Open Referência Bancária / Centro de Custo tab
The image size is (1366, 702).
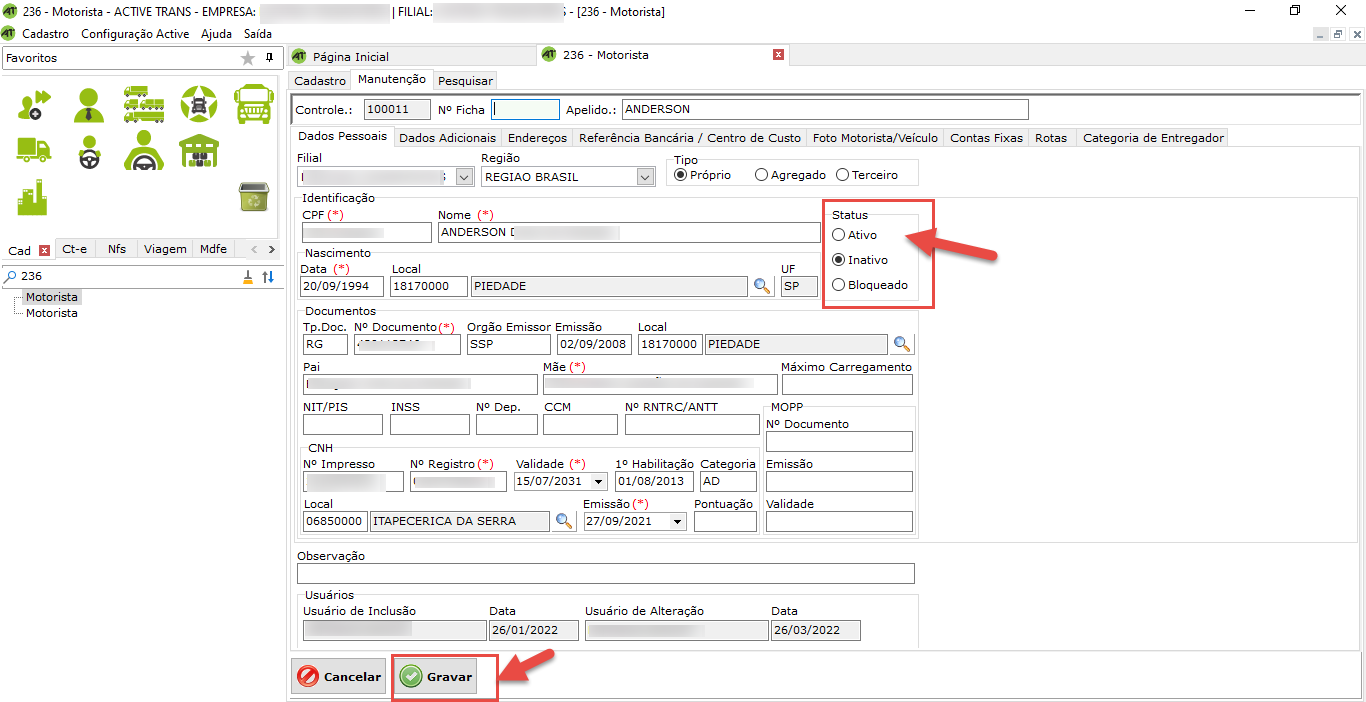[x=690, y=138]
